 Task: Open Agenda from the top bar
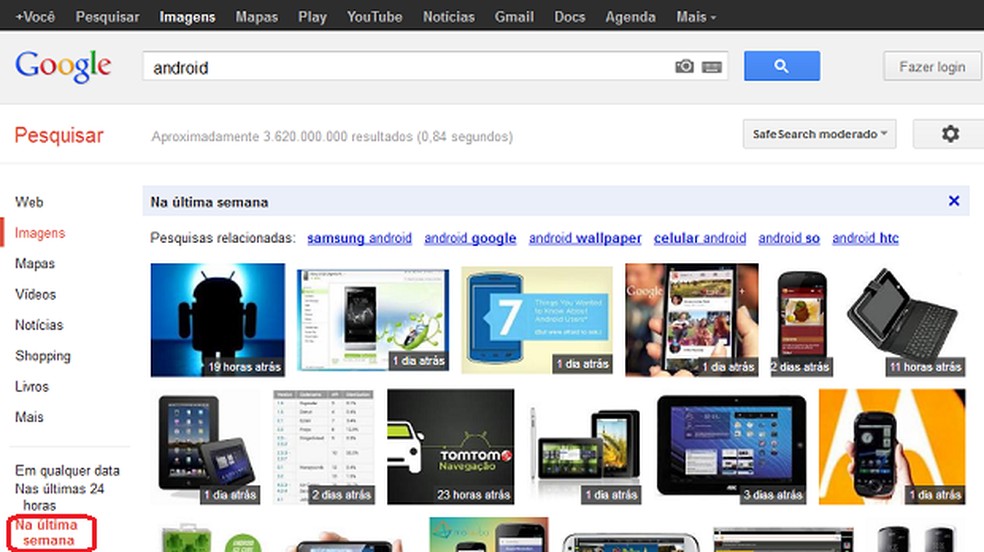630,17
